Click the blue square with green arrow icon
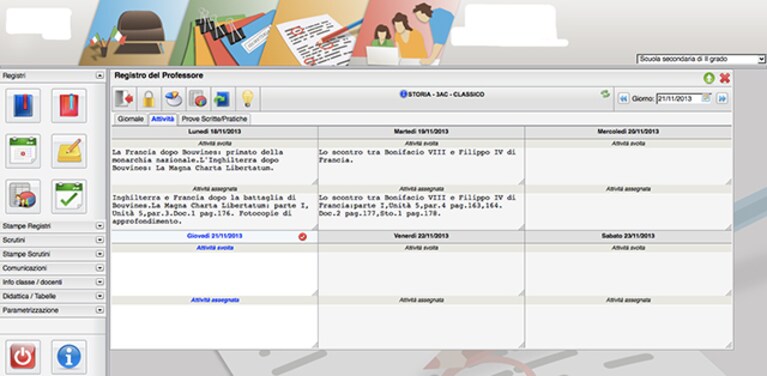767x376 pixels. (x=223, y=99)
